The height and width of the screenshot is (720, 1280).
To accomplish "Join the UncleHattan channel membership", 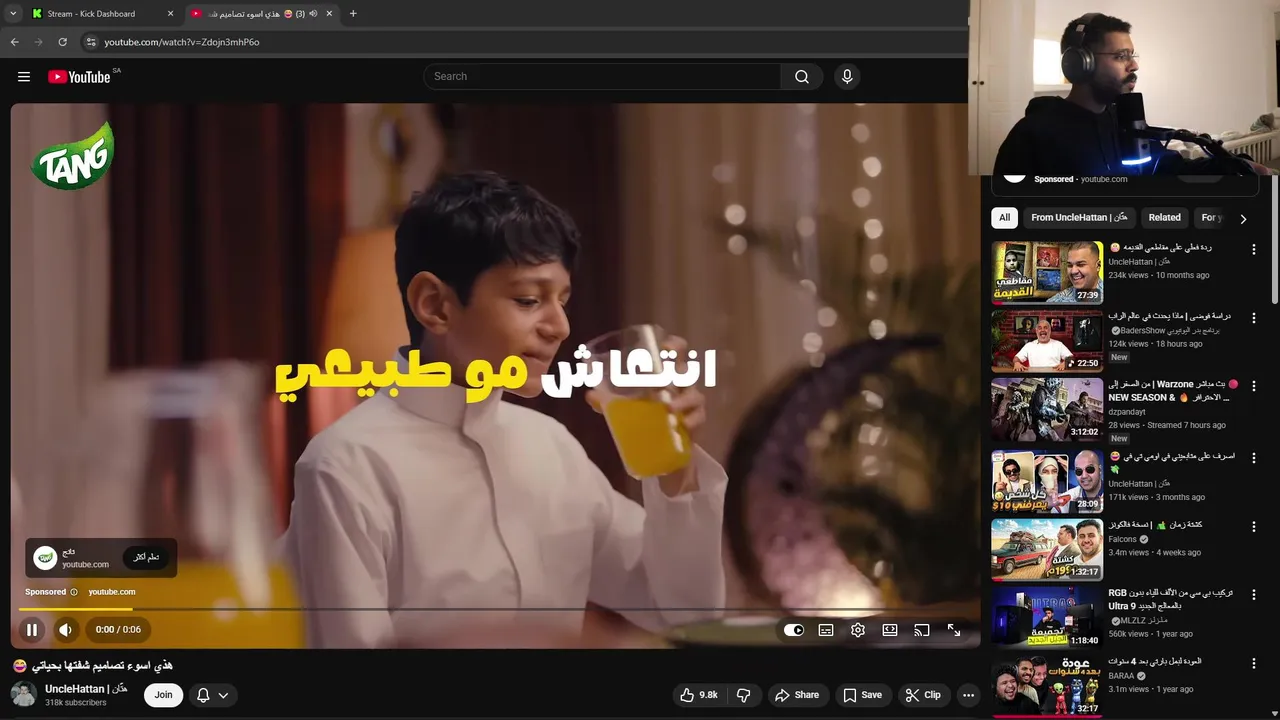I will [163, 695].
